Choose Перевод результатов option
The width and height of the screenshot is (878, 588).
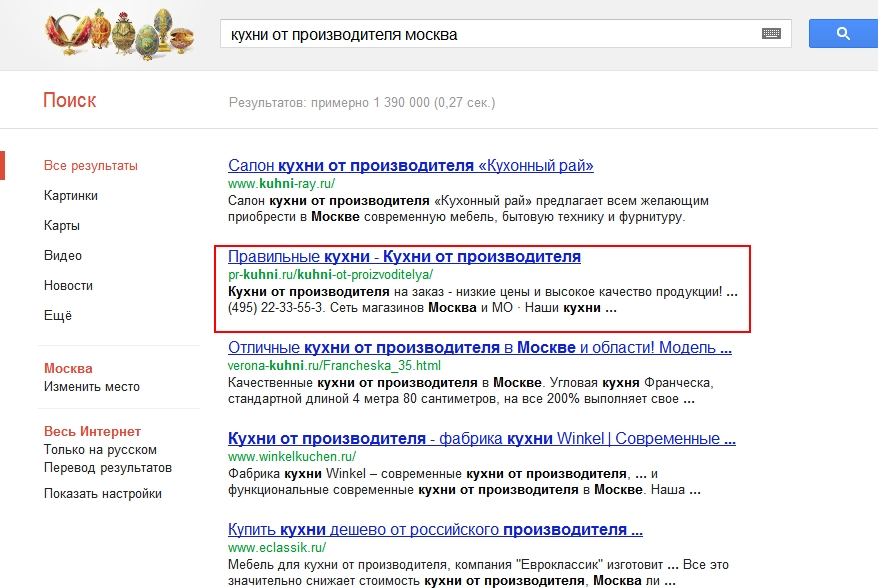coord(108,468)
